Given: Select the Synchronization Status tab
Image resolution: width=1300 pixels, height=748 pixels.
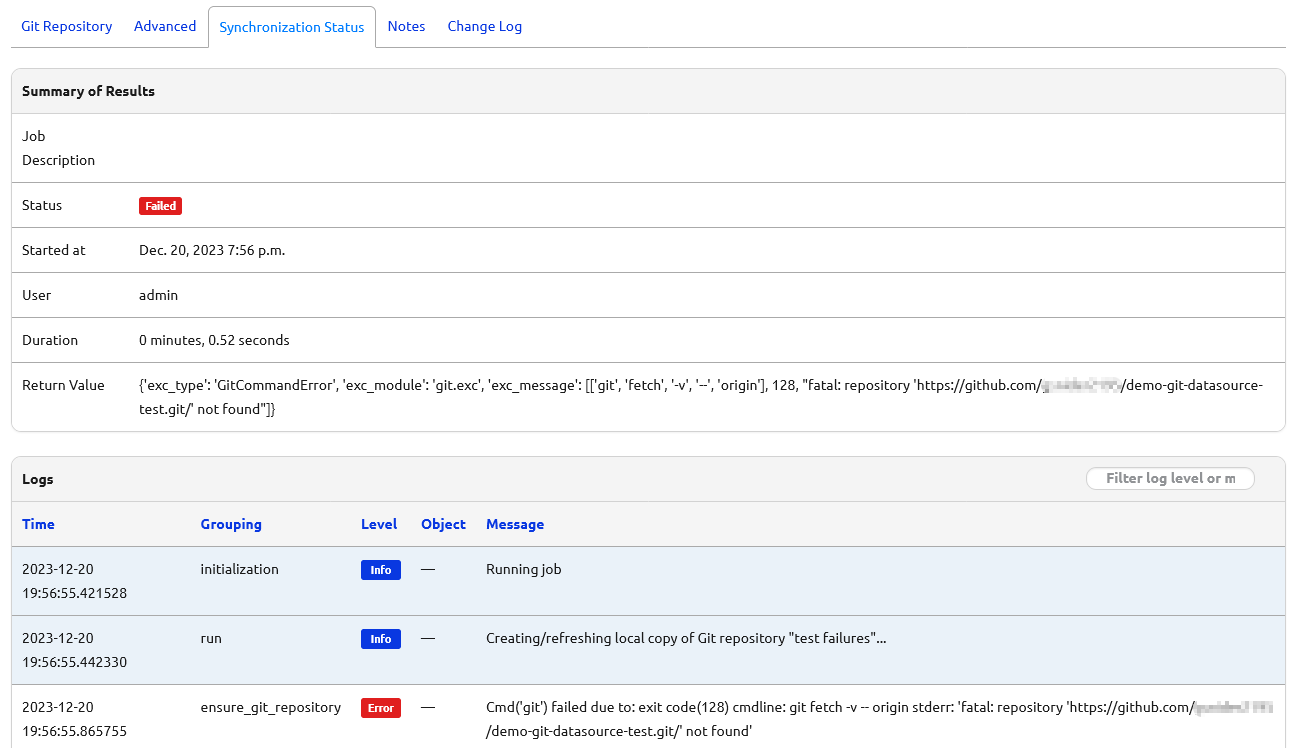Looking at the screenshot, I should 291,28.
